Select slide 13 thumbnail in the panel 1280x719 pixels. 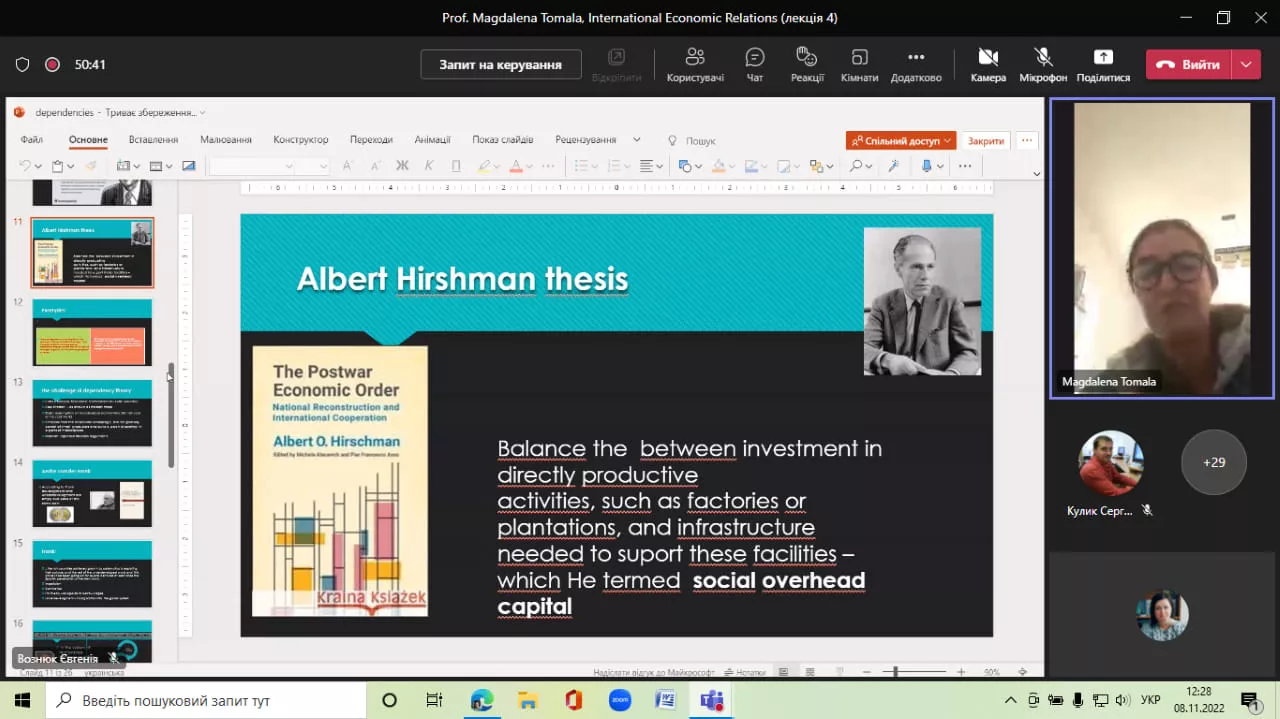92,413
